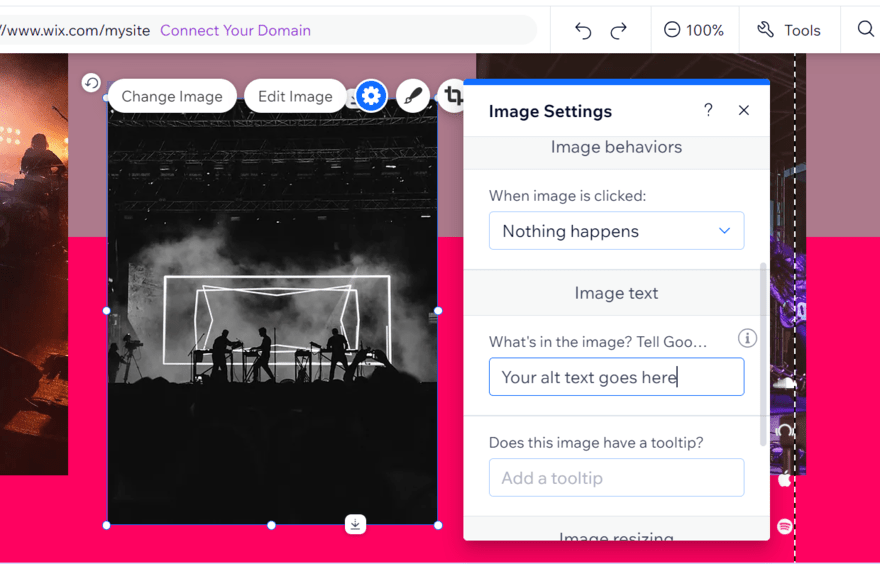Click the bottom center resize handle
The image size is (880, 564).
click(x=271, y=525)
